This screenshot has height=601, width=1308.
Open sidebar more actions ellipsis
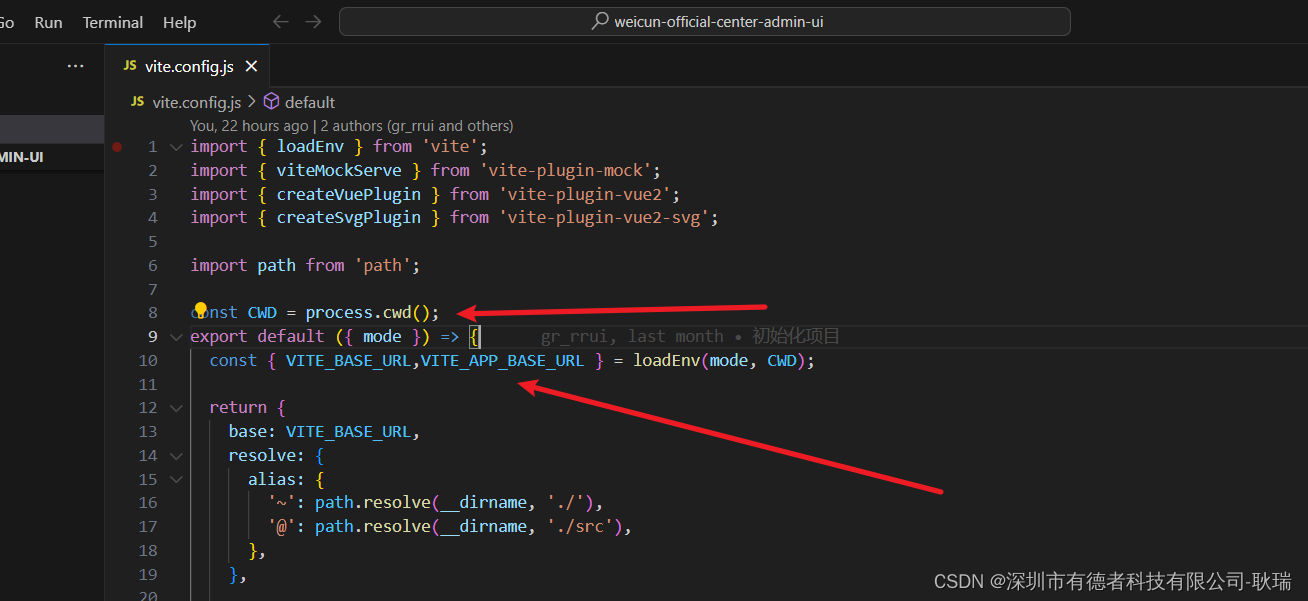(76, 66)
